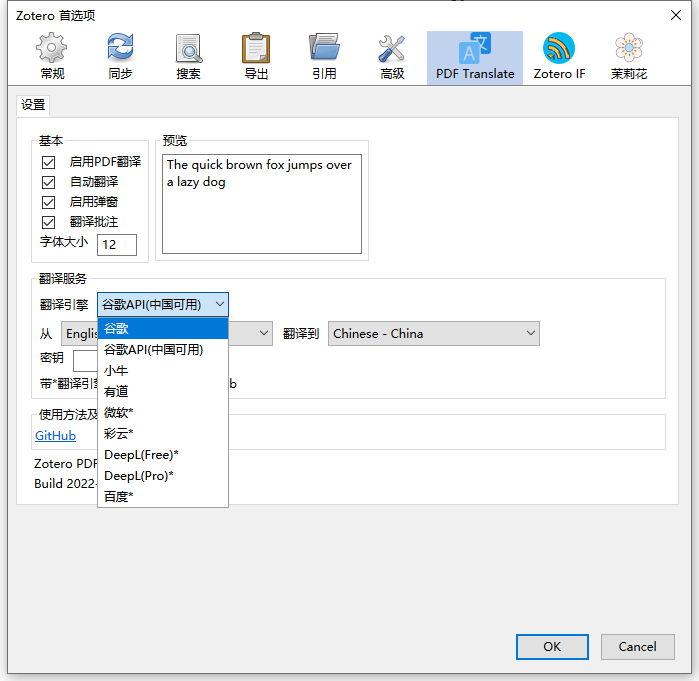Toggle the 自动翻译 checkbox
This screenshot has height=681, width=699.
(49, 182)
